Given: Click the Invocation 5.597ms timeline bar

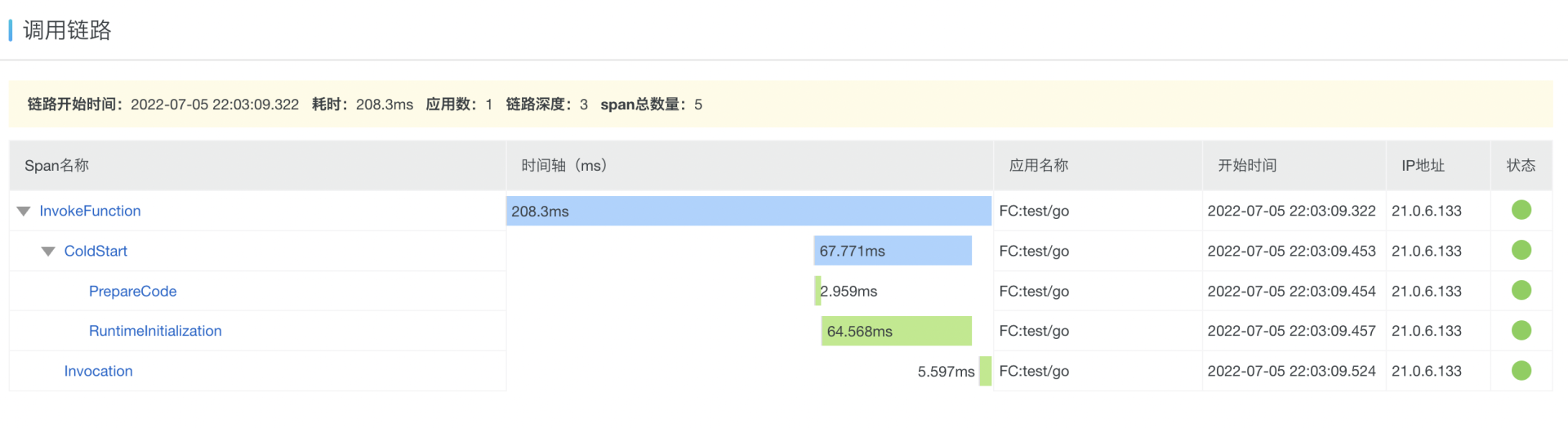Looking at the screenshot, I should (x=985, y=371).
